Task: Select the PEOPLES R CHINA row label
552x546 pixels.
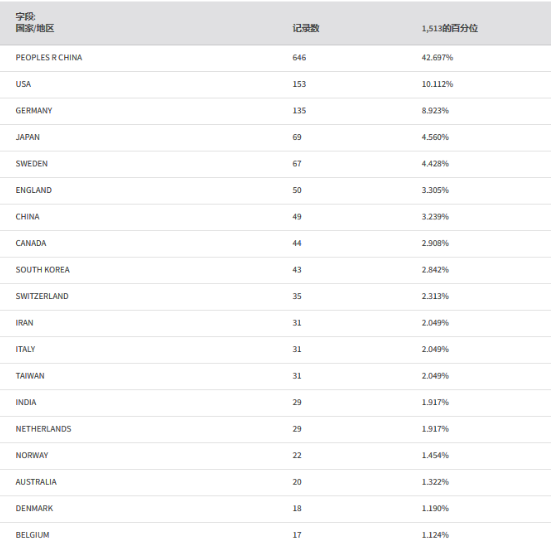Action: [x=49, y=57]
